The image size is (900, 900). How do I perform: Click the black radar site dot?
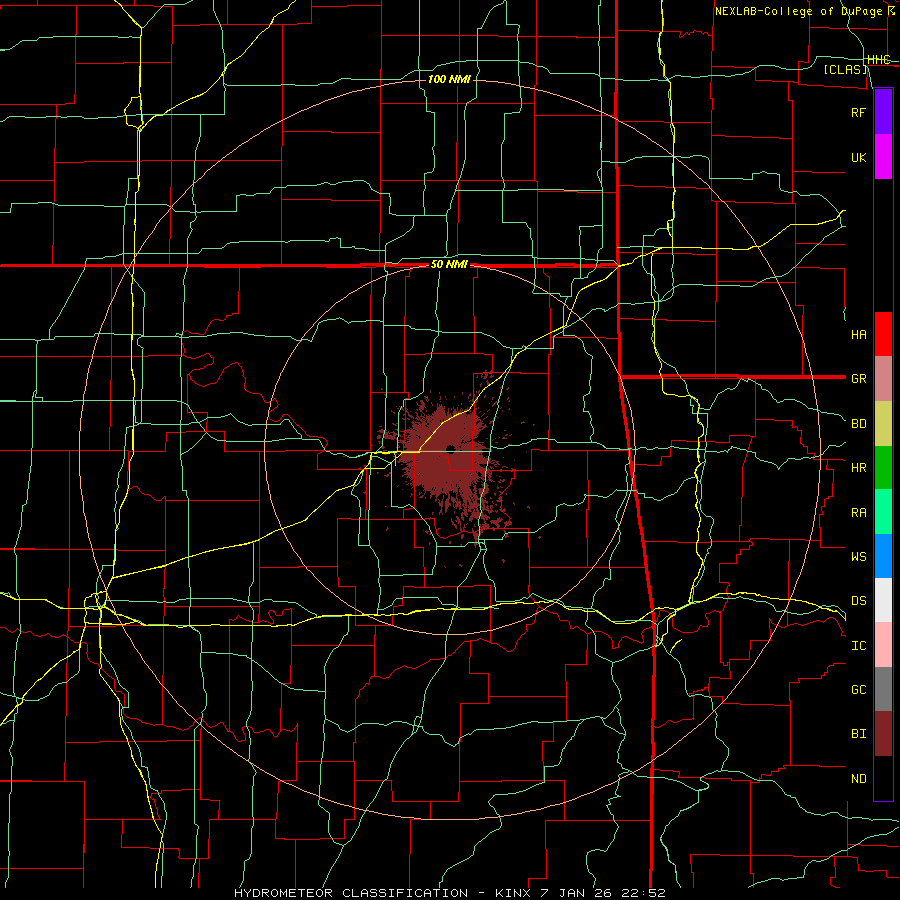pyautogui.click(x=451, y=449)
